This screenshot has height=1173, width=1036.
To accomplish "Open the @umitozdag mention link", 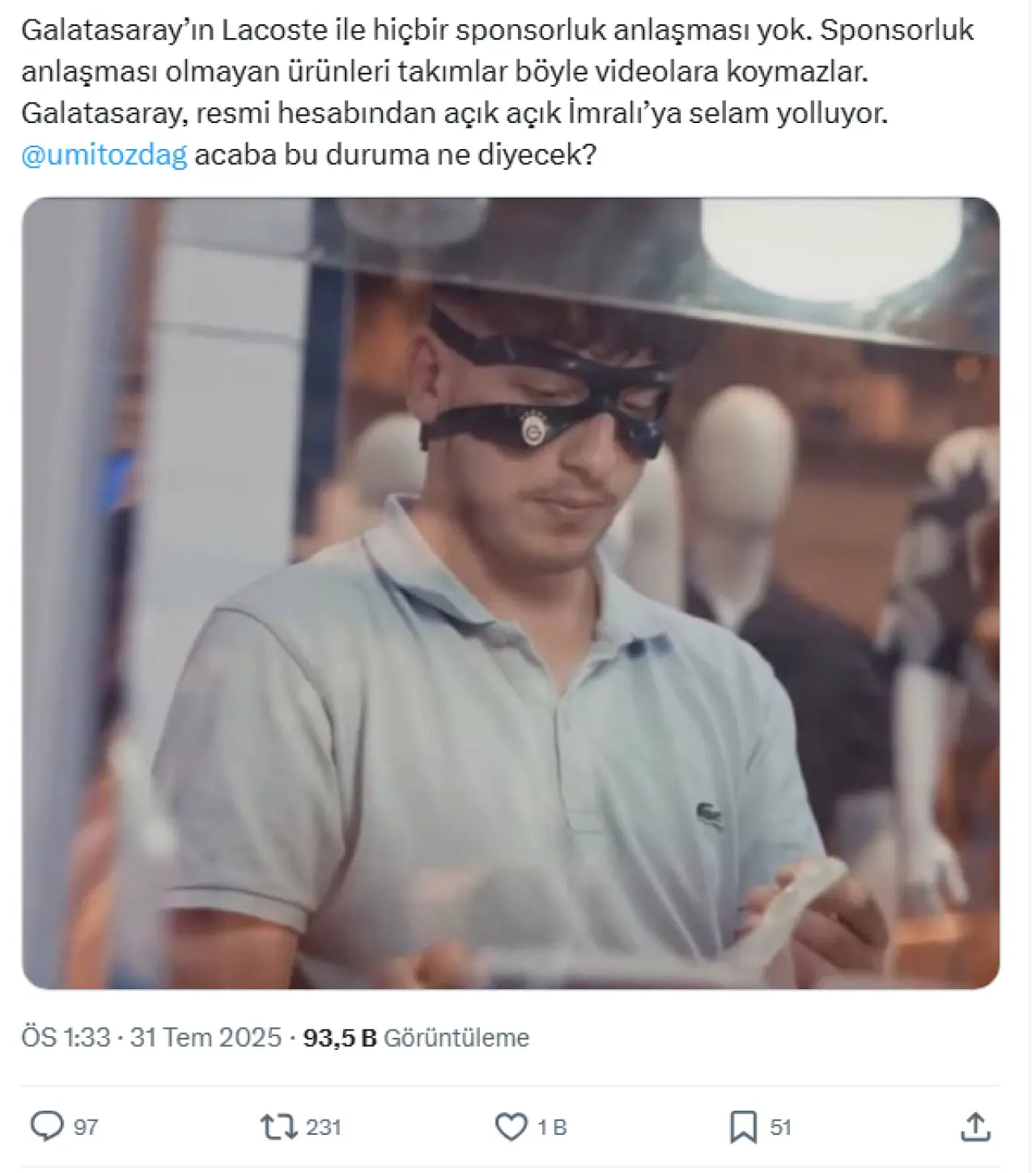I will pos(104,154).
